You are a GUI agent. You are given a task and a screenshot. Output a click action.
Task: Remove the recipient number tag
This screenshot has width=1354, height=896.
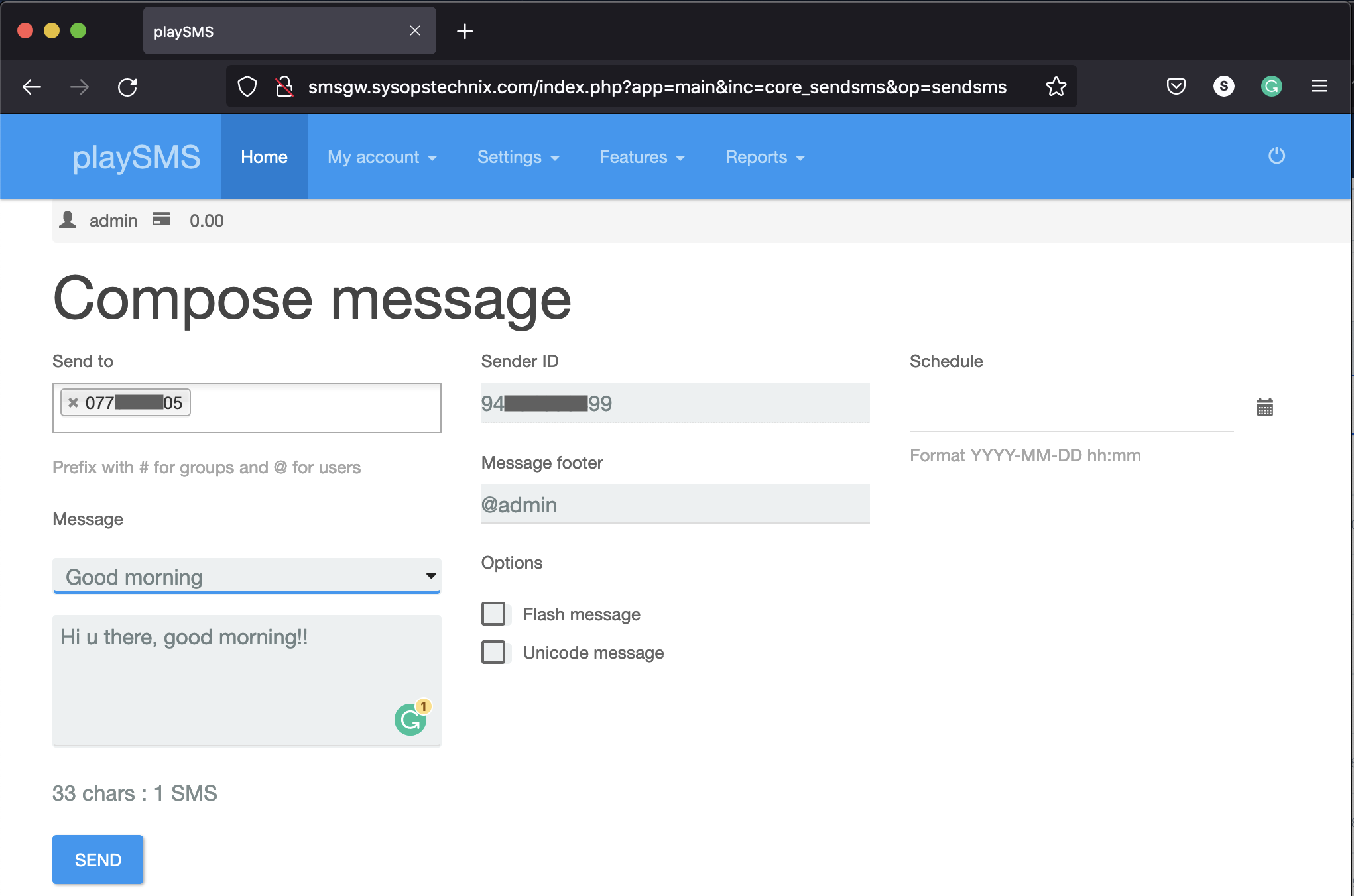tap(74, 403)
